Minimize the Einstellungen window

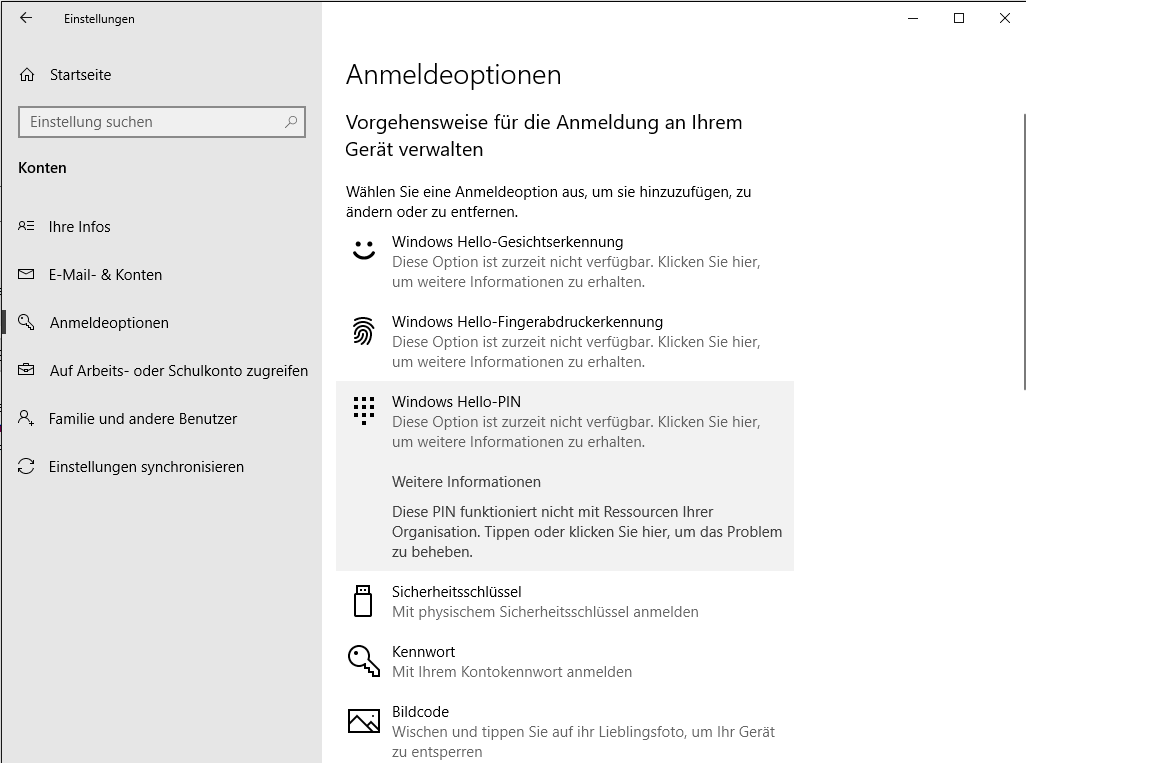(913, 18)
